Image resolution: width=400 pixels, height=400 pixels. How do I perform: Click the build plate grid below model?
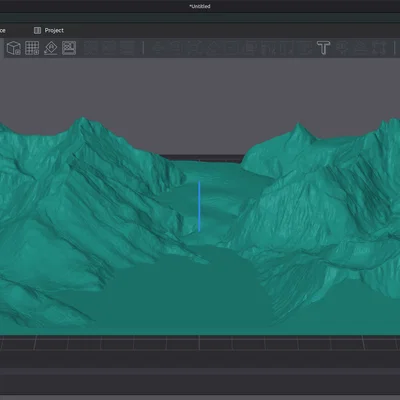tap(200, 343)
